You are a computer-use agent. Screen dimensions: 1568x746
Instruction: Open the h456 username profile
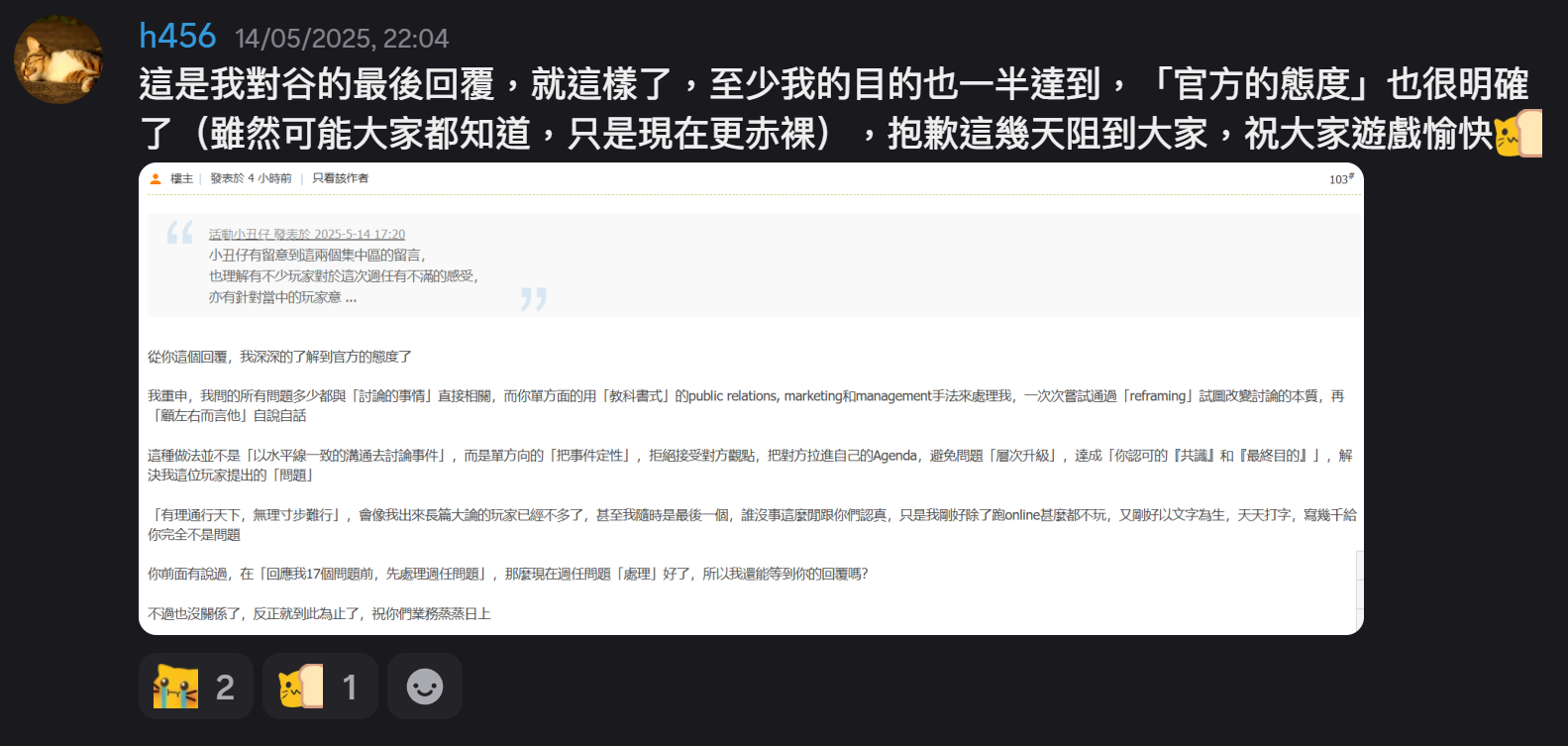point(177,37)
